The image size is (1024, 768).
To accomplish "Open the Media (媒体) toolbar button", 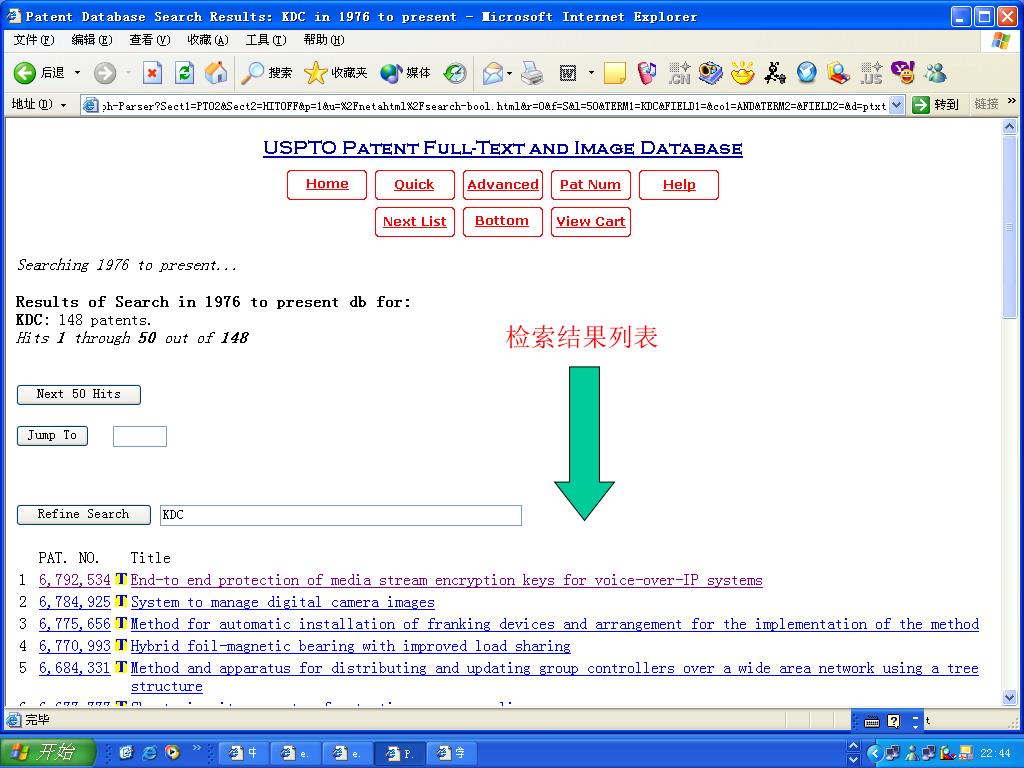I will (405, 72).
